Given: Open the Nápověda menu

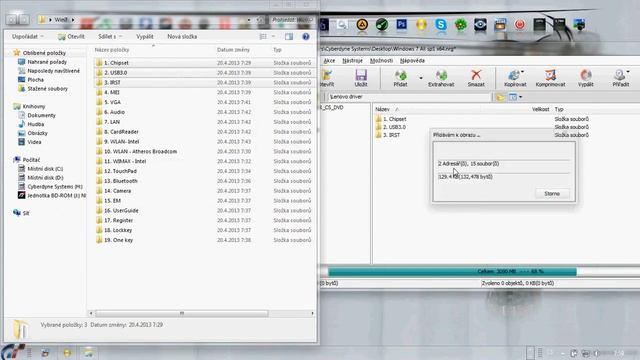Looking at the screenshot, I should tap(412, 60).
